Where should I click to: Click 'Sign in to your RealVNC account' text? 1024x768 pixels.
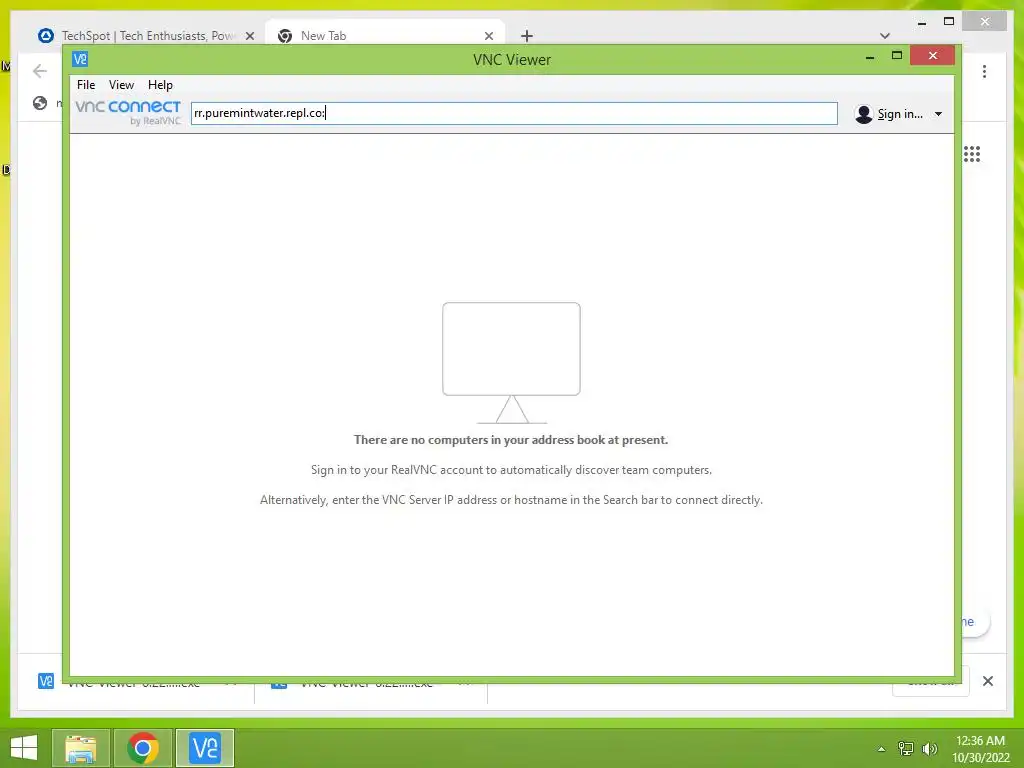pos(511,470)
